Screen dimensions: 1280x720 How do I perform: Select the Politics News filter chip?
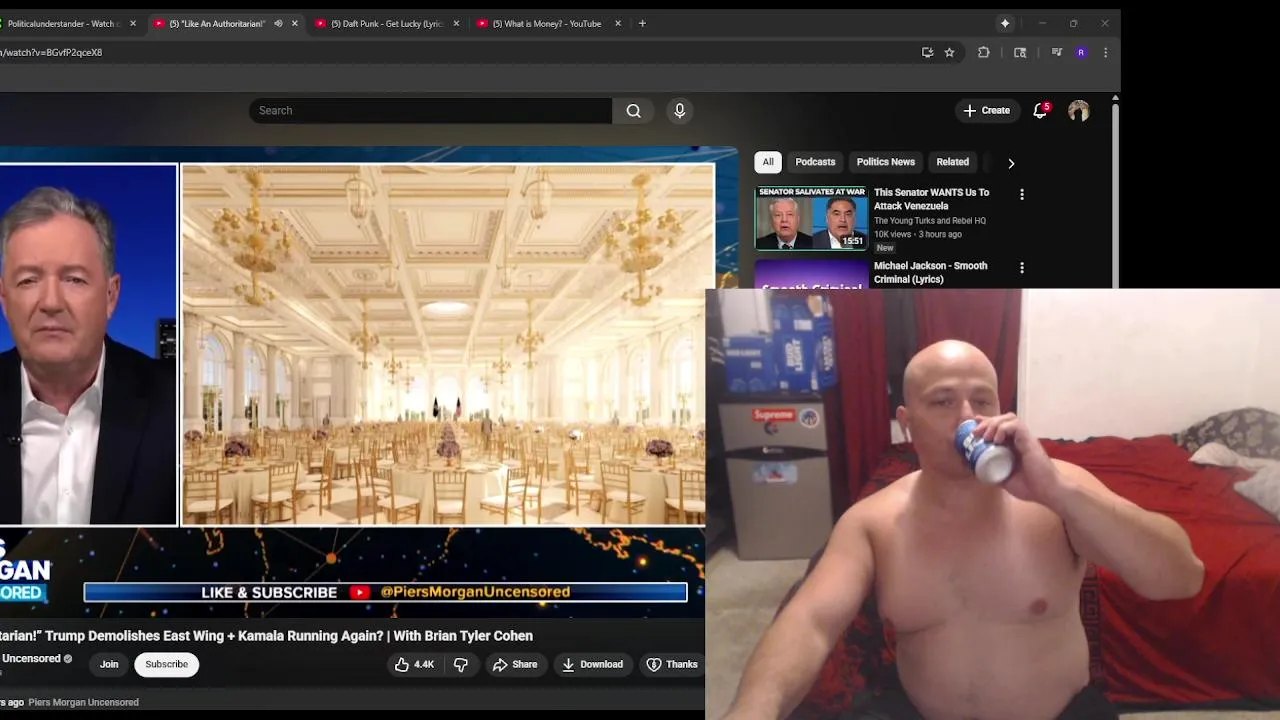[885, 162]
